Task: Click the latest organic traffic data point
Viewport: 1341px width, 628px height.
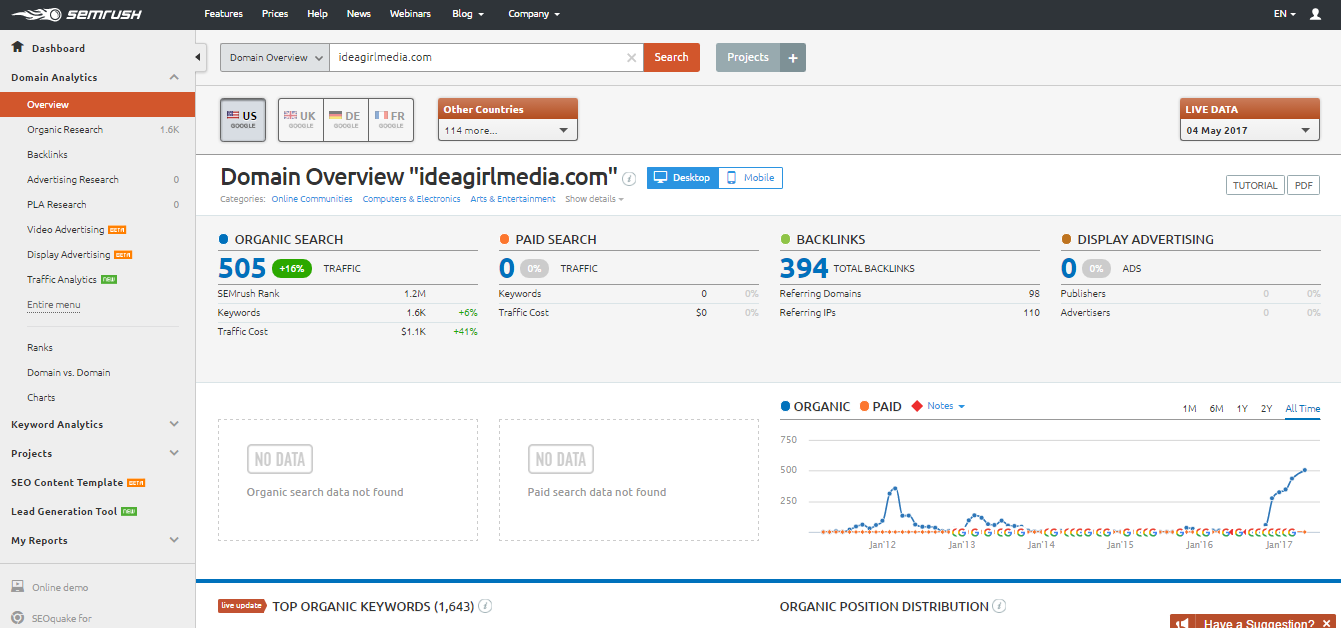Action: click(x=1305, y=470)
